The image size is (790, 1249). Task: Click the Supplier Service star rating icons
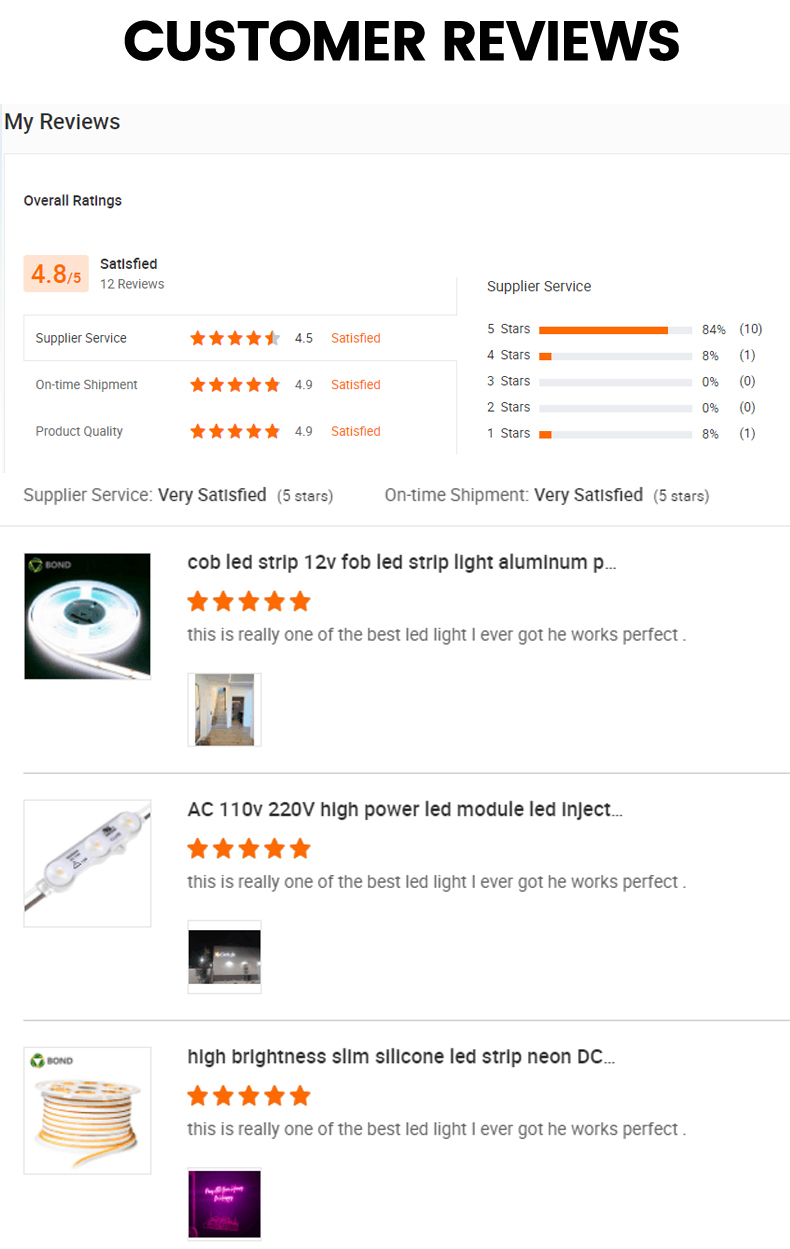coord(235,338)
